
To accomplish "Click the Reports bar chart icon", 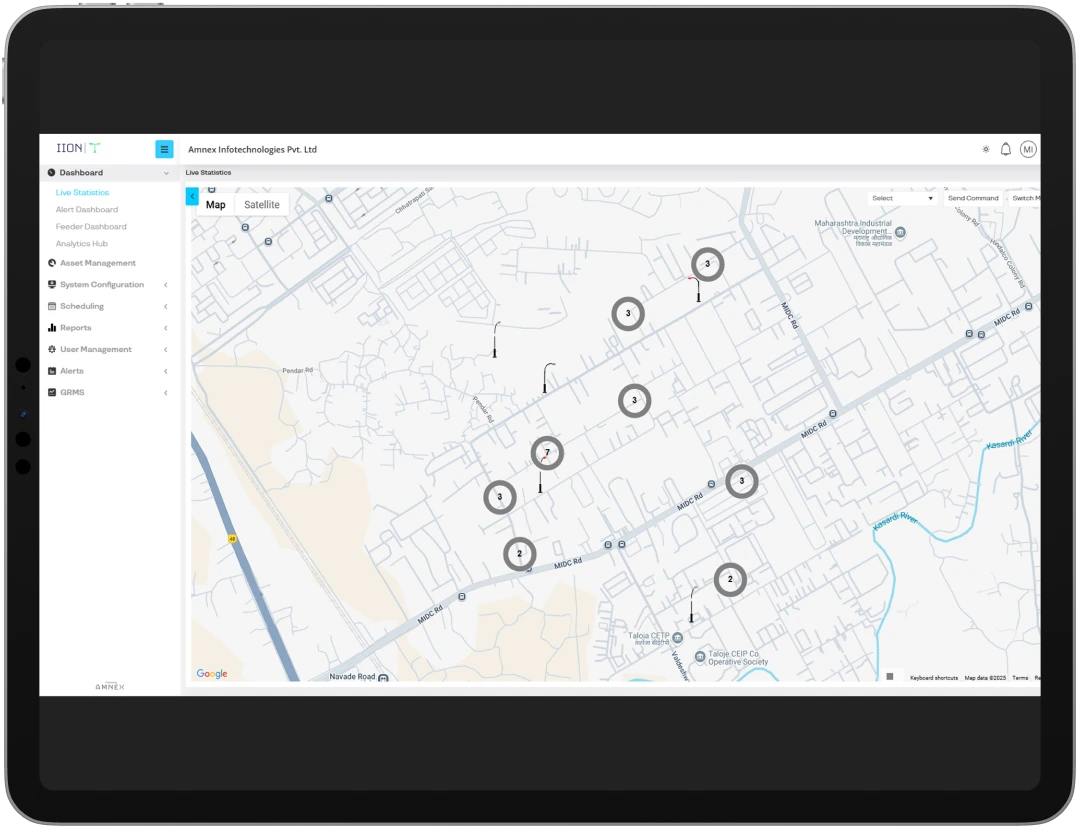I will 52,328.
